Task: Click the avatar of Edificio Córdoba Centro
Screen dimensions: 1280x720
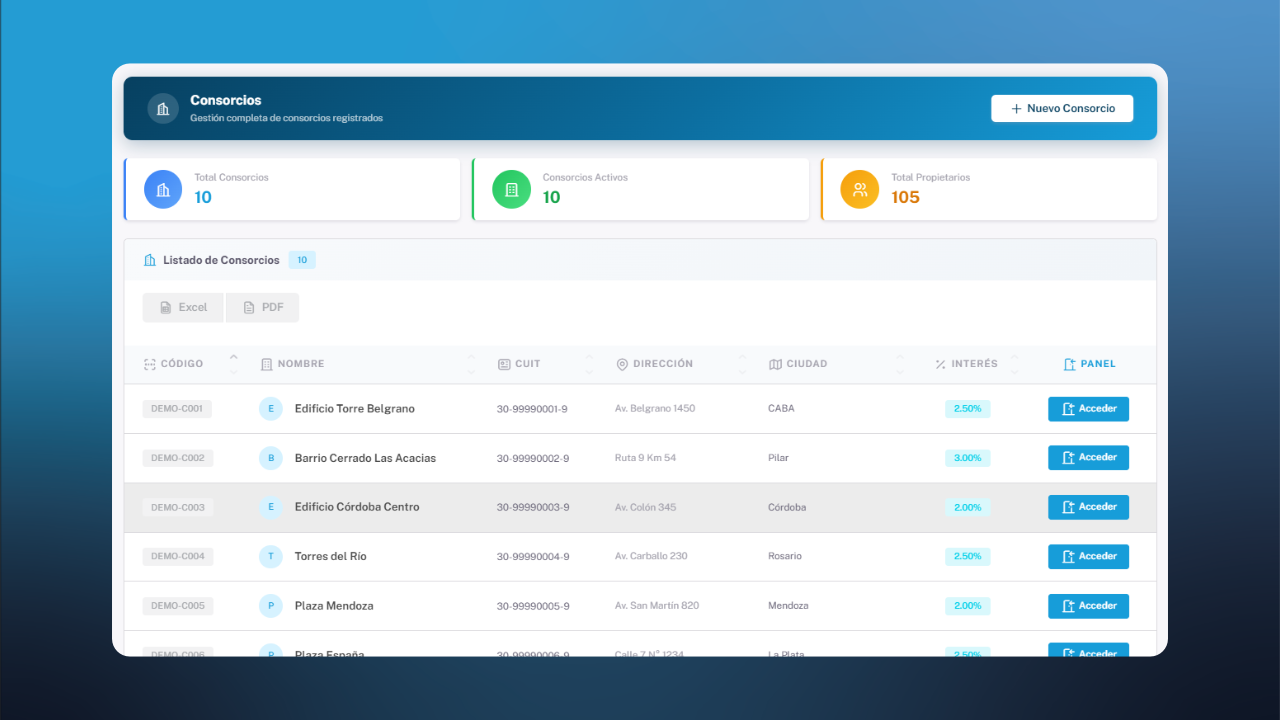Action: (271, 507)
